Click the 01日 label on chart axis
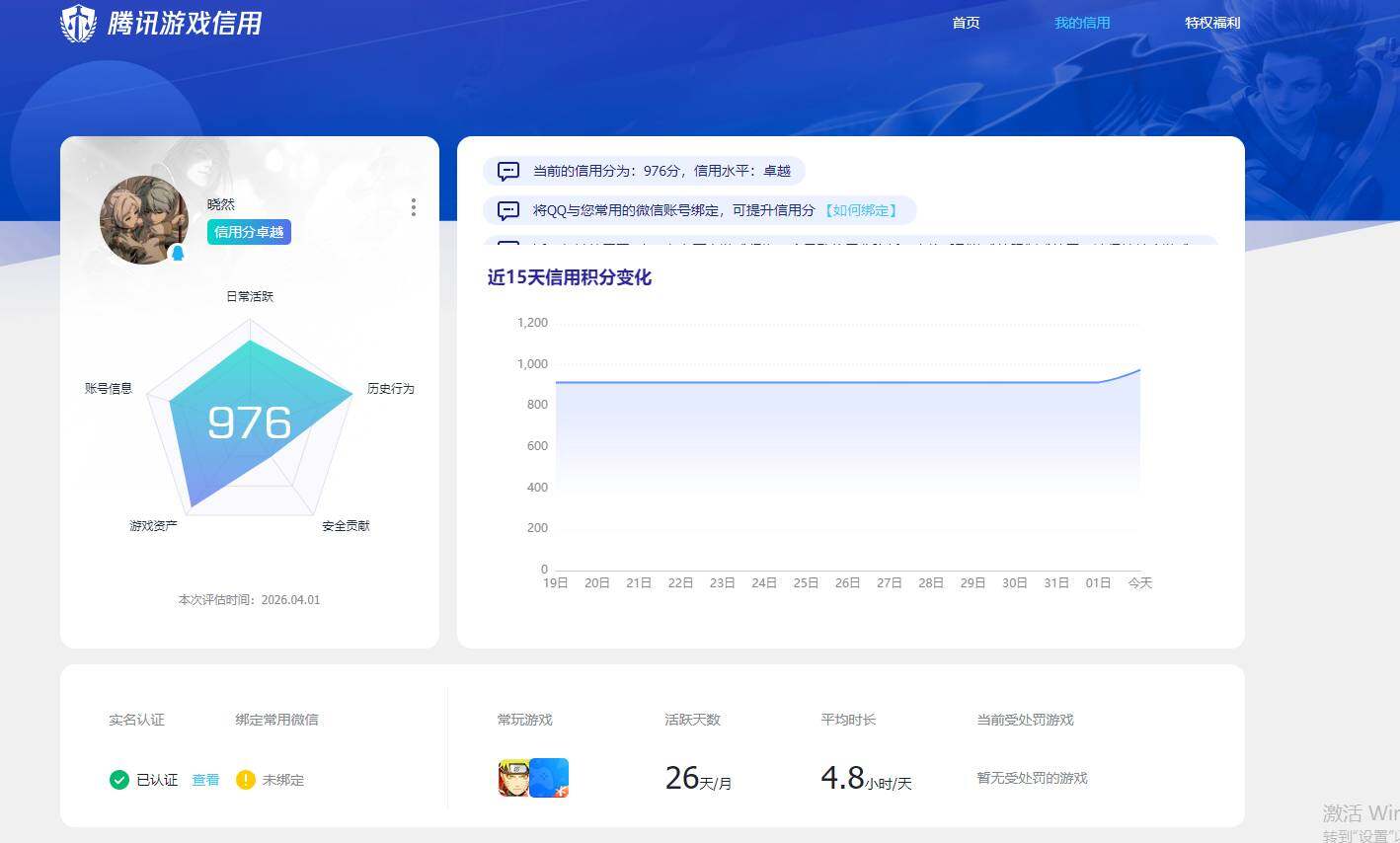 click(1098, 583)
